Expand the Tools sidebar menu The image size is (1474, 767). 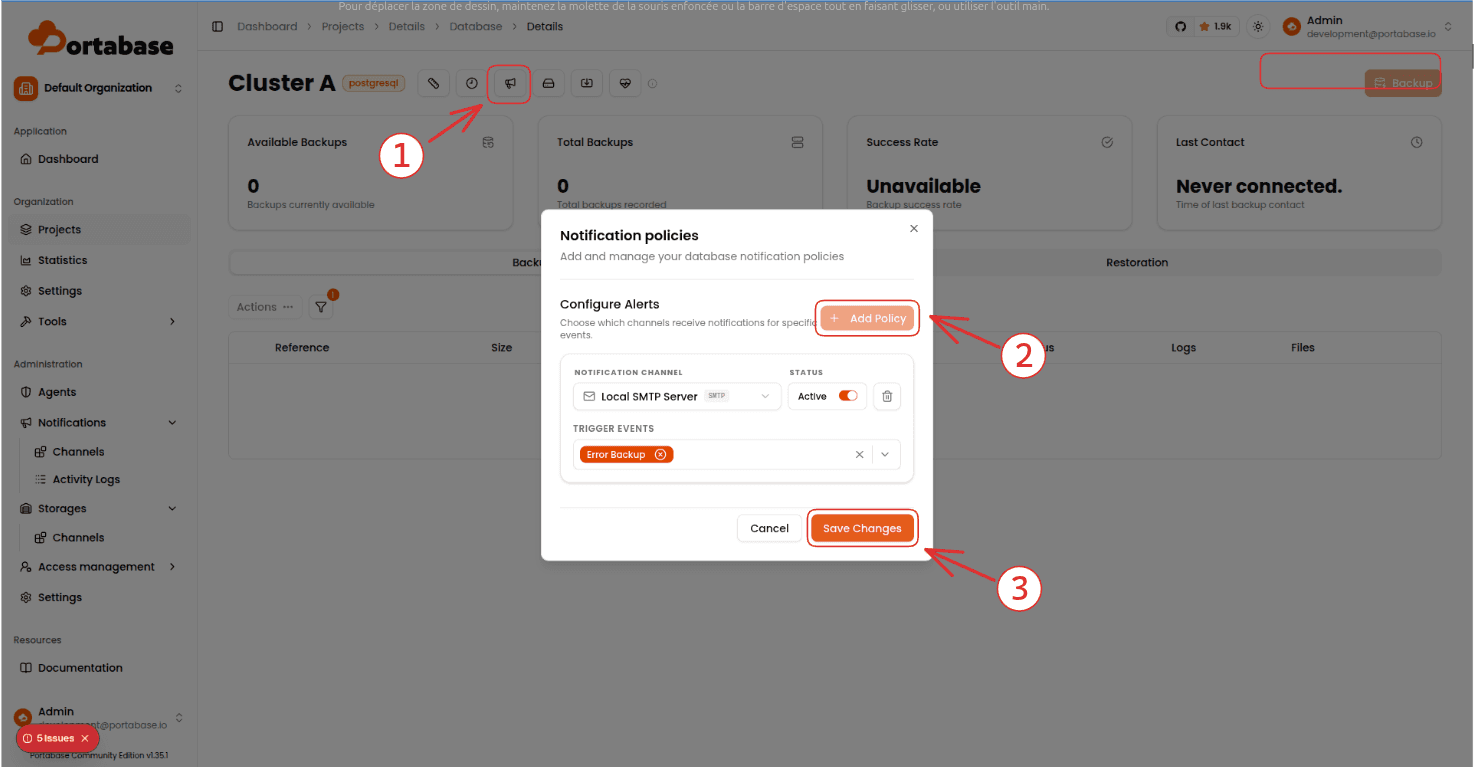pos(99,322)
